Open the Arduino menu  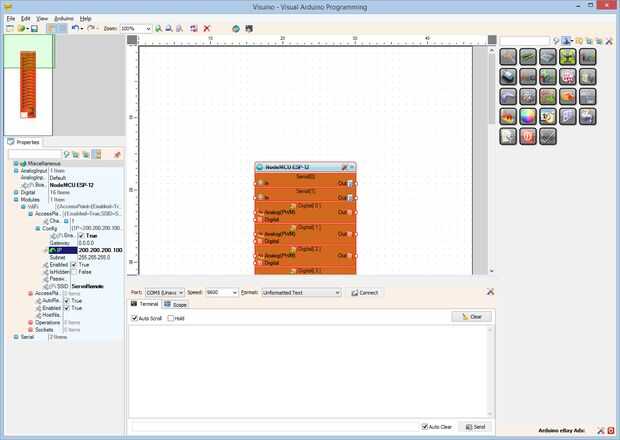tap(64, 19)
